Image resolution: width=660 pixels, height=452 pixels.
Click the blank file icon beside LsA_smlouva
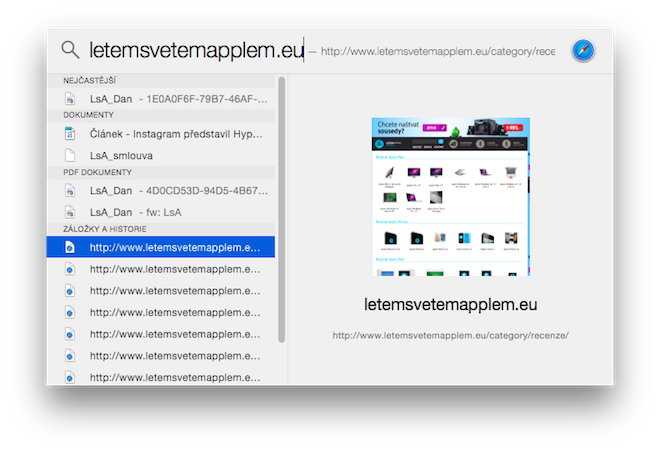coord(70,155)
